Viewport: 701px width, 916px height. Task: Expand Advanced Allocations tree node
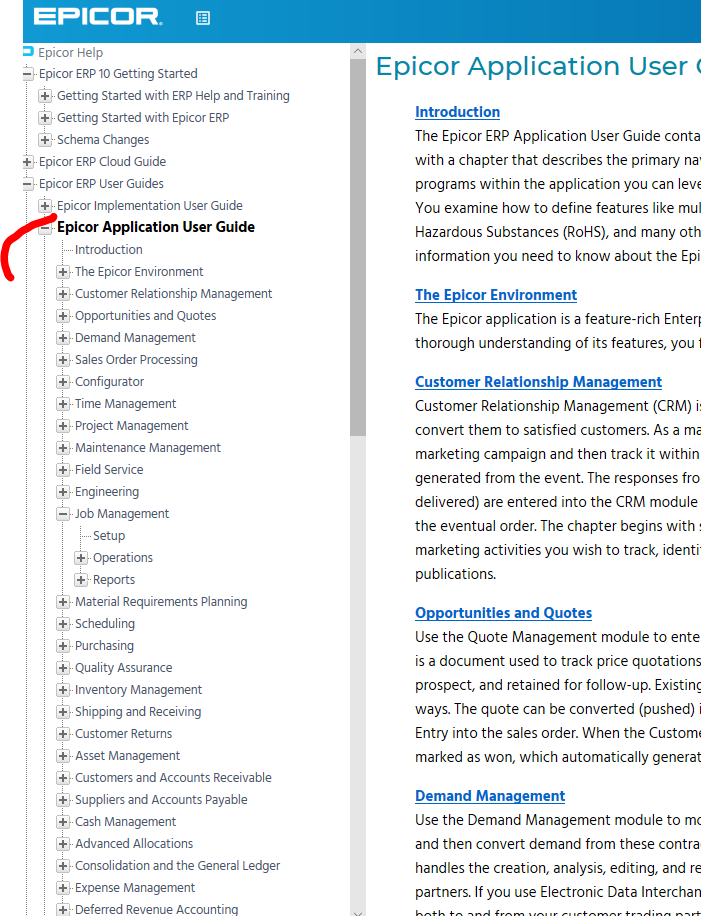pyautogui.click(x=63, y=844)
